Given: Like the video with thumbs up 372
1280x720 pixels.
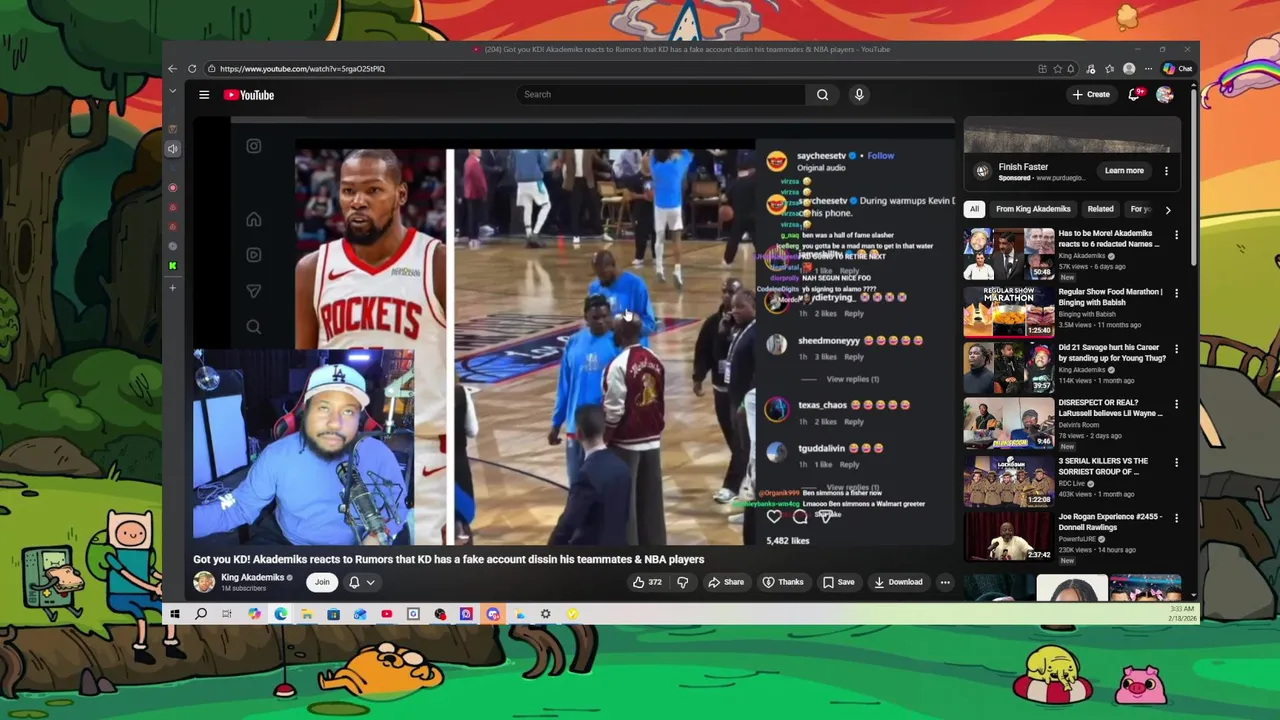Looking at the screenshot, I should point(647,582).
